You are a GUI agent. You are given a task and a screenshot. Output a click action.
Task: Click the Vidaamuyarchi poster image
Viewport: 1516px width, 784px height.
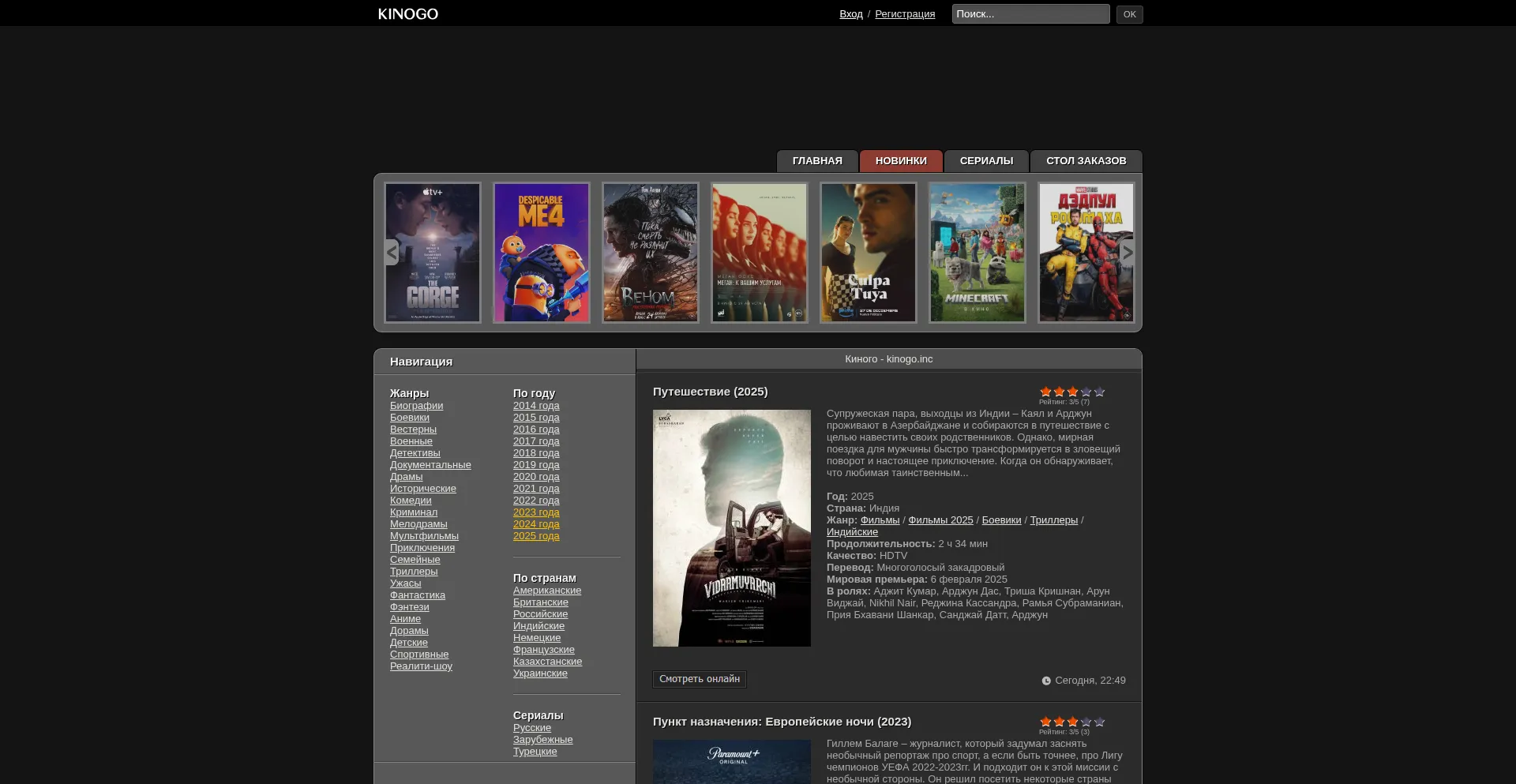(731, 527)
